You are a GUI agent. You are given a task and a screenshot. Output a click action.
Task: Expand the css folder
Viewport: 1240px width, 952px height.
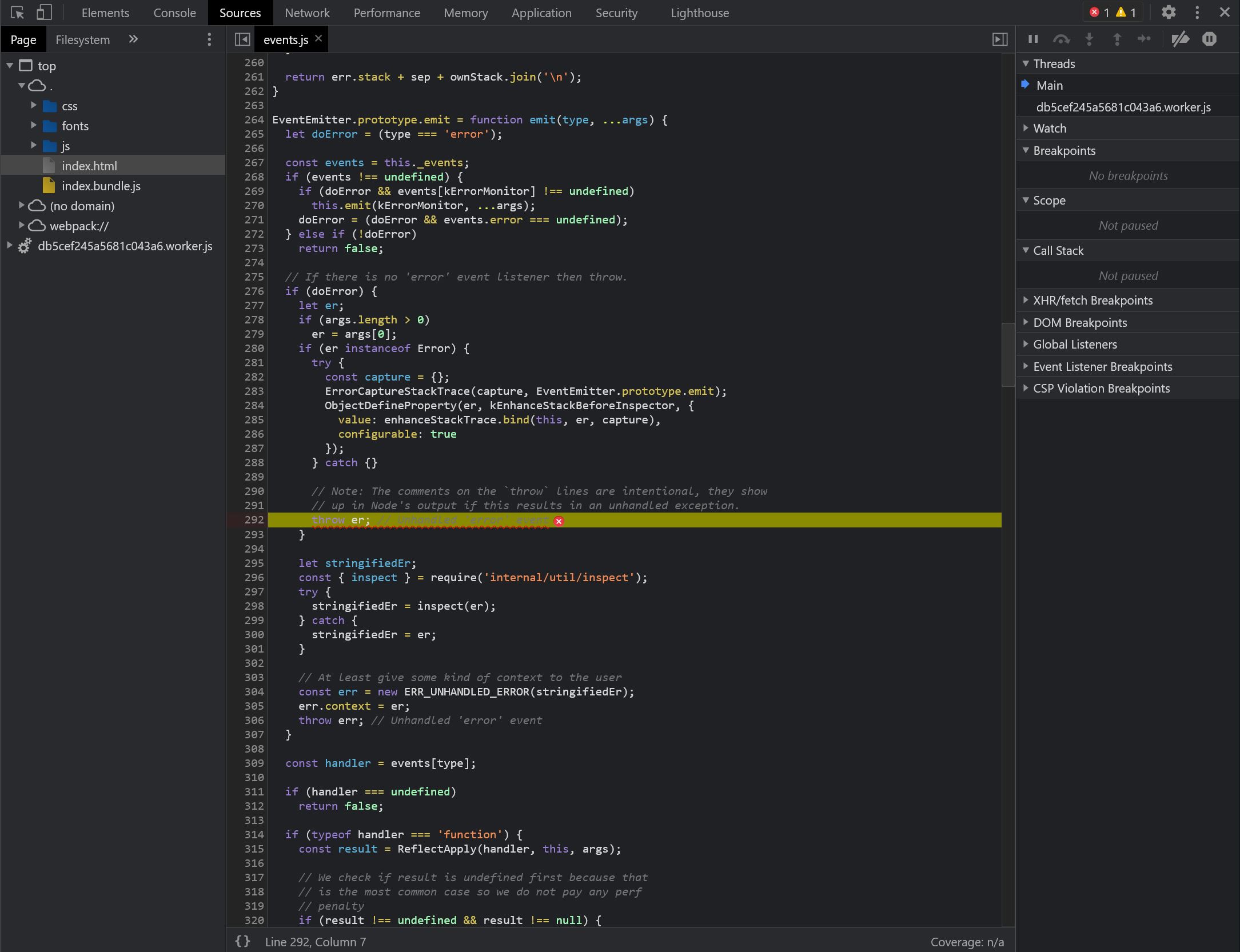point(34,106)
